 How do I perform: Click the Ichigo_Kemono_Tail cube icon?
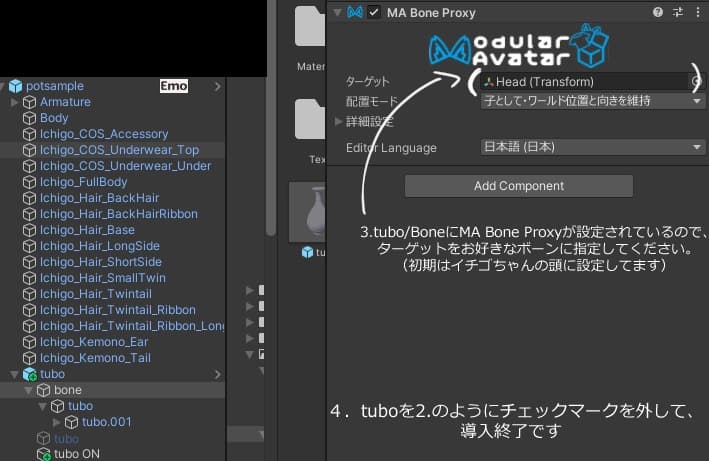tap(29, 358)
